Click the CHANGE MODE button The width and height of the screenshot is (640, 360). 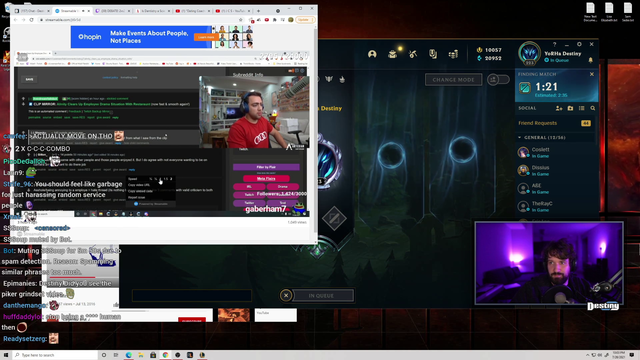coord(453,80)
